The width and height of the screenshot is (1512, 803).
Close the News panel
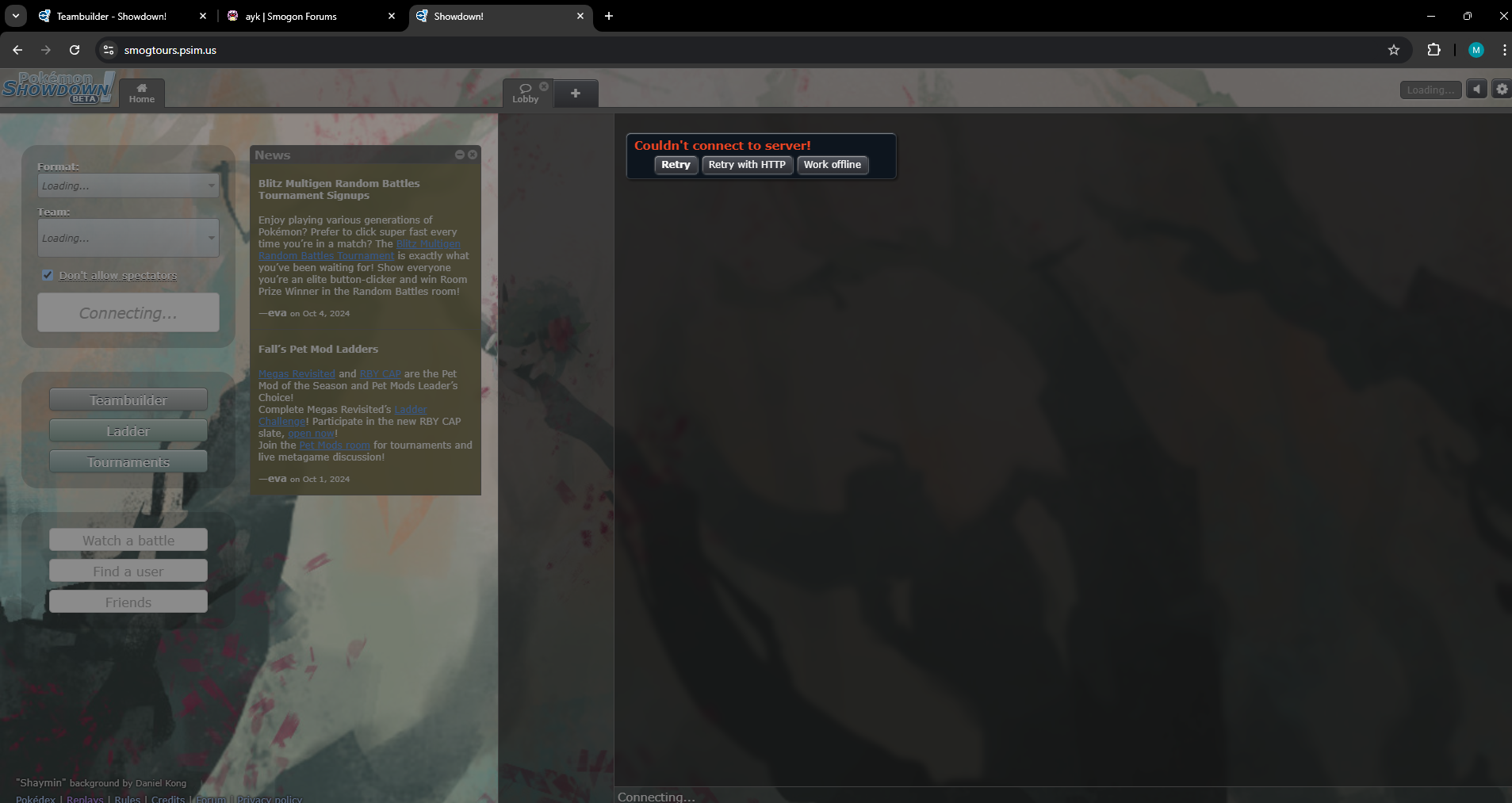473,155
